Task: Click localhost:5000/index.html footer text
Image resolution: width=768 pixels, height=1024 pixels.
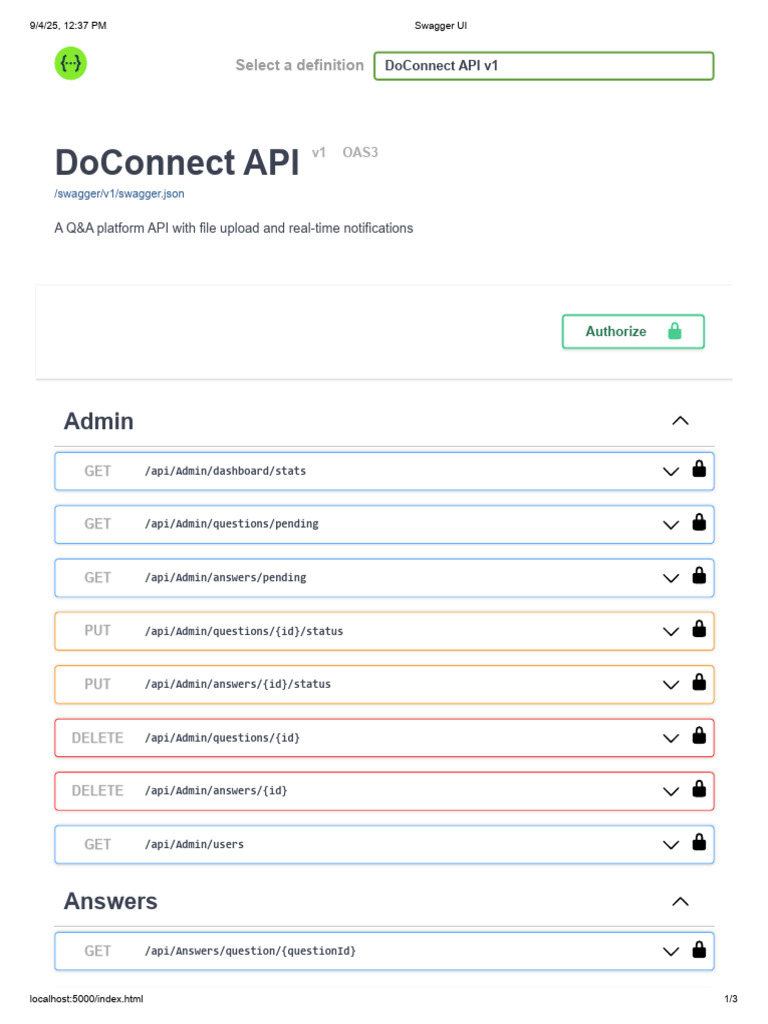Action: tap(86, 999)
